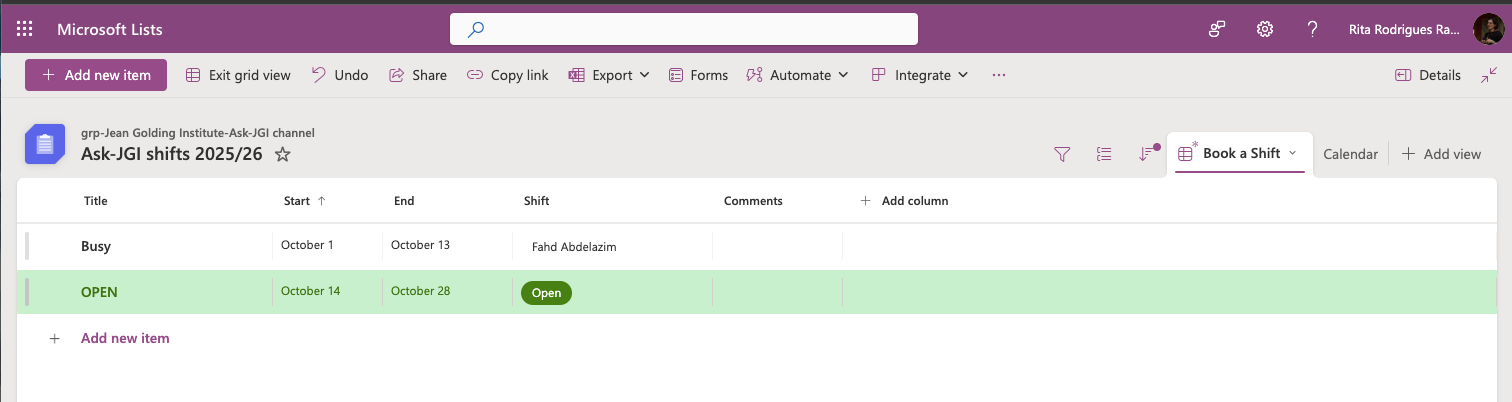This screenshot has height=402, width=1512.
Task: Click the Shift column header
Action: click(x=536, y=201)
